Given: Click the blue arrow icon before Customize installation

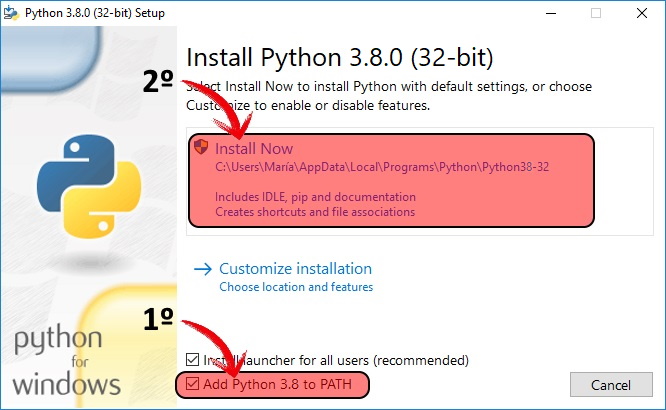Looking at the screenshot, I should tap(203, 269).
